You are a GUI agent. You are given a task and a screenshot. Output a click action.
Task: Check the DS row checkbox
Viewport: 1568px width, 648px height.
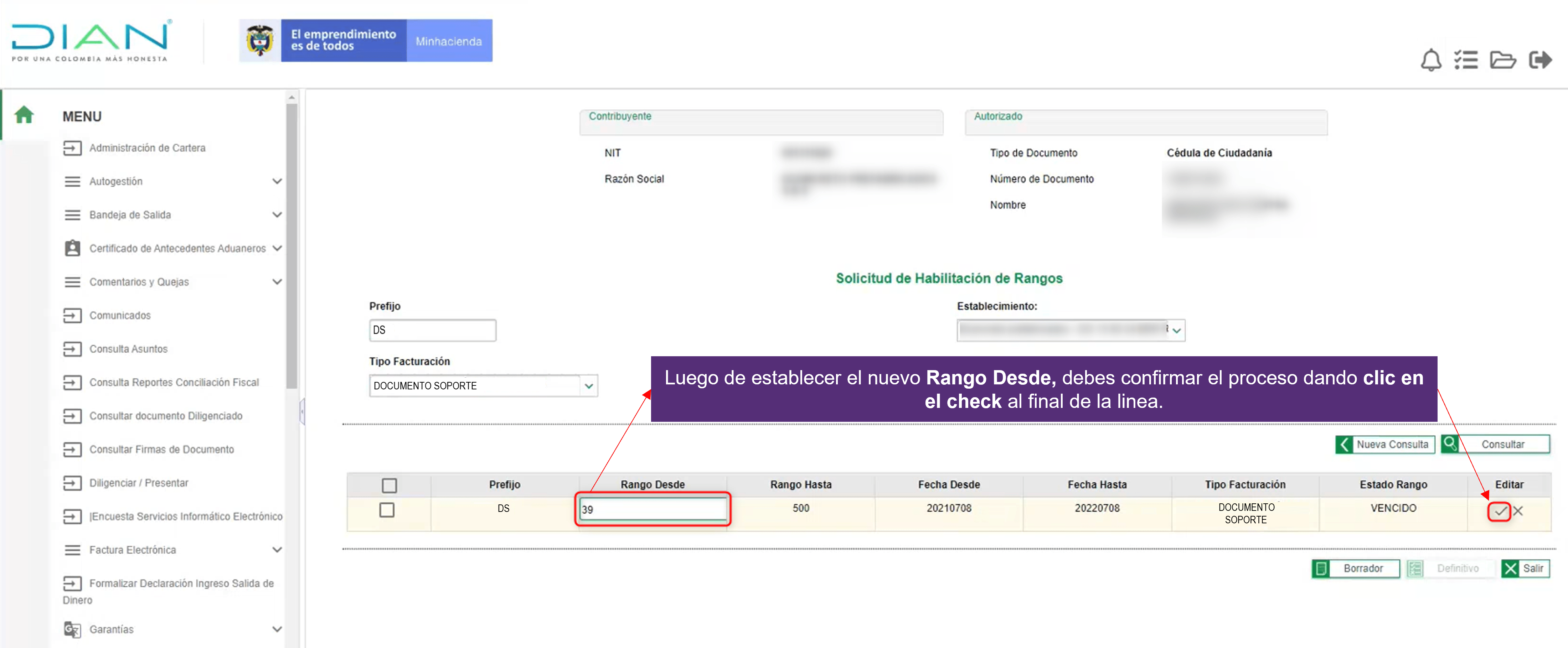coord(387,509)
